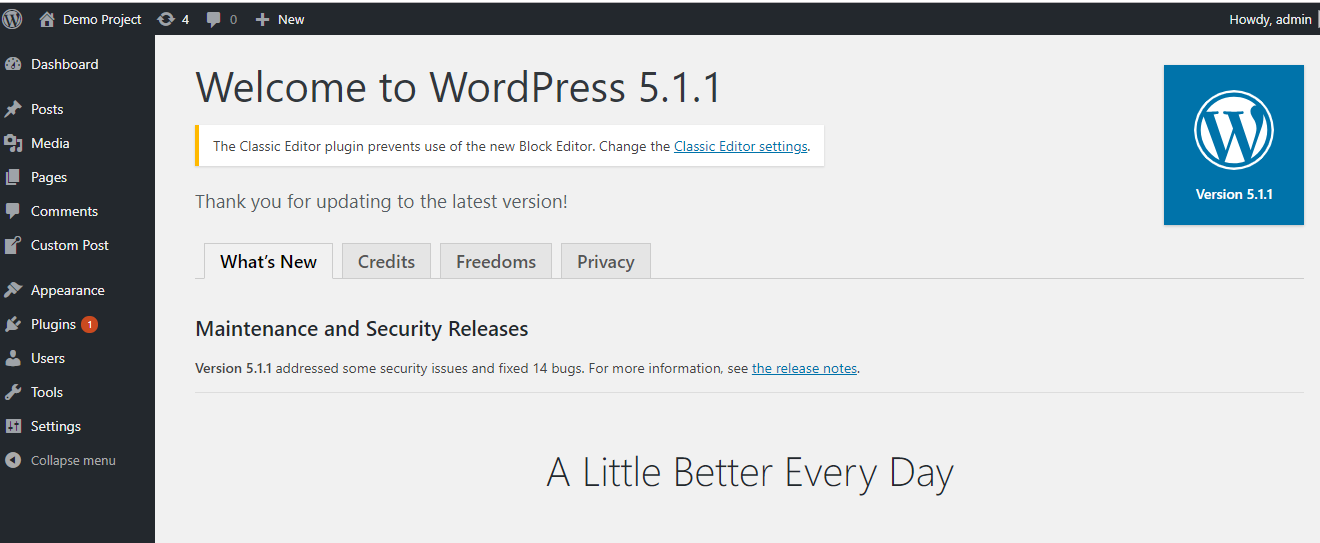Viewport: 1320px width, 543px height.
Task: Open the WordPress logo menu in admin bar
Action: [12, 19]
